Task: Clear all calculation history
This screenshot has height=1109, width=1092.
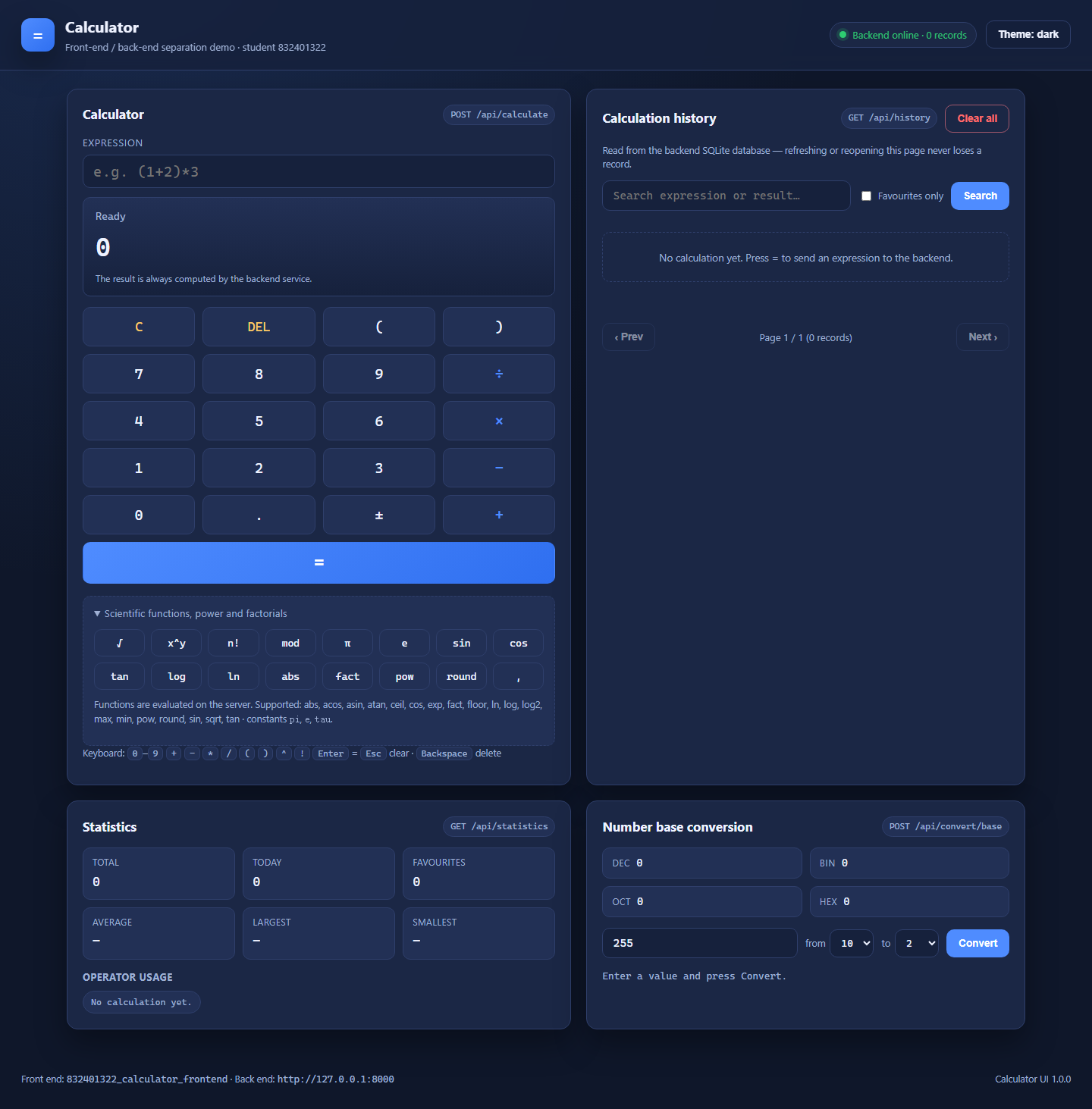Action: tap(977, 118)
